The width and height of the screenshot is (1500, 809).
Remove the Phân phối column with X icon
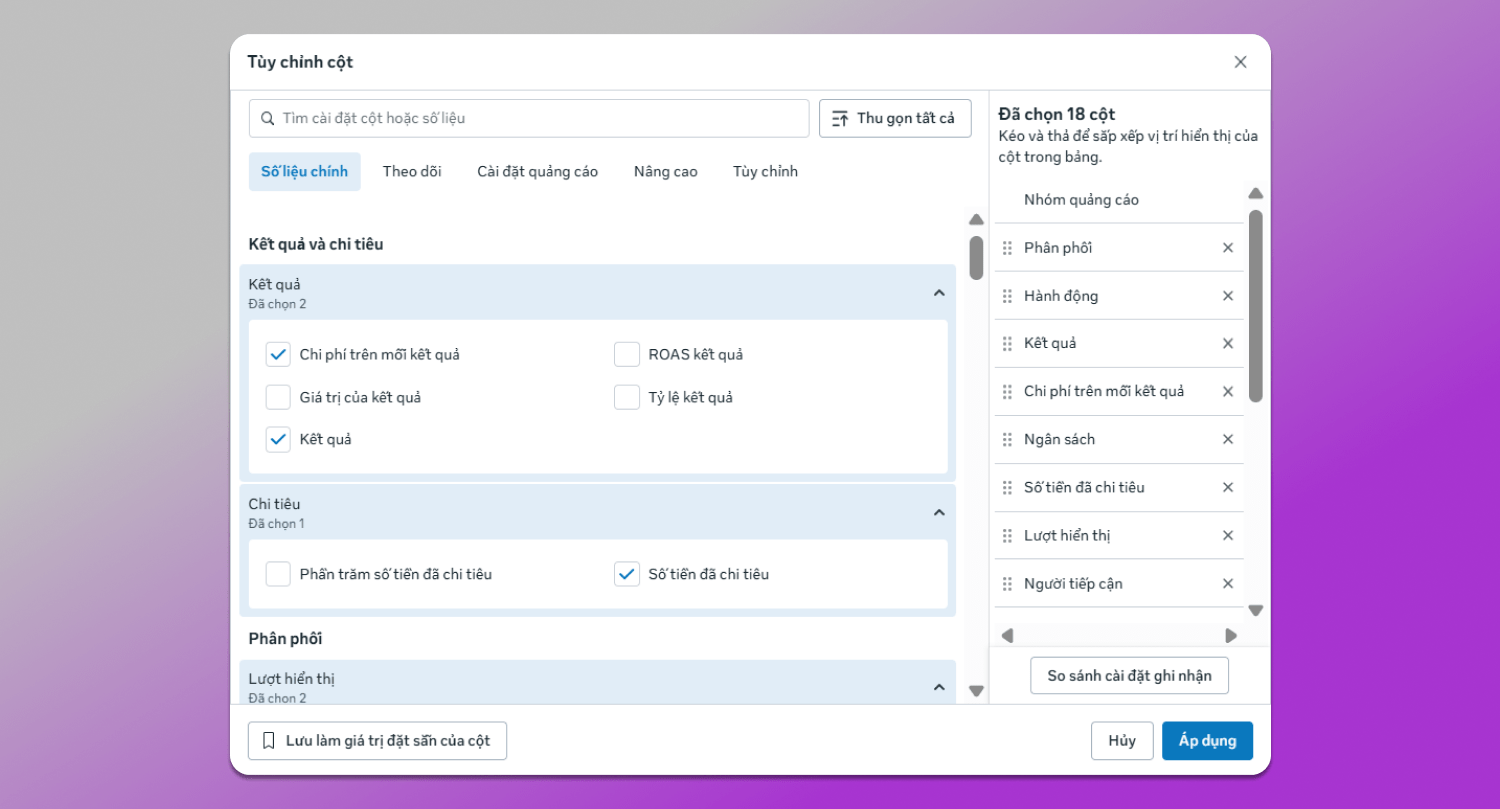coord(1228,248)
